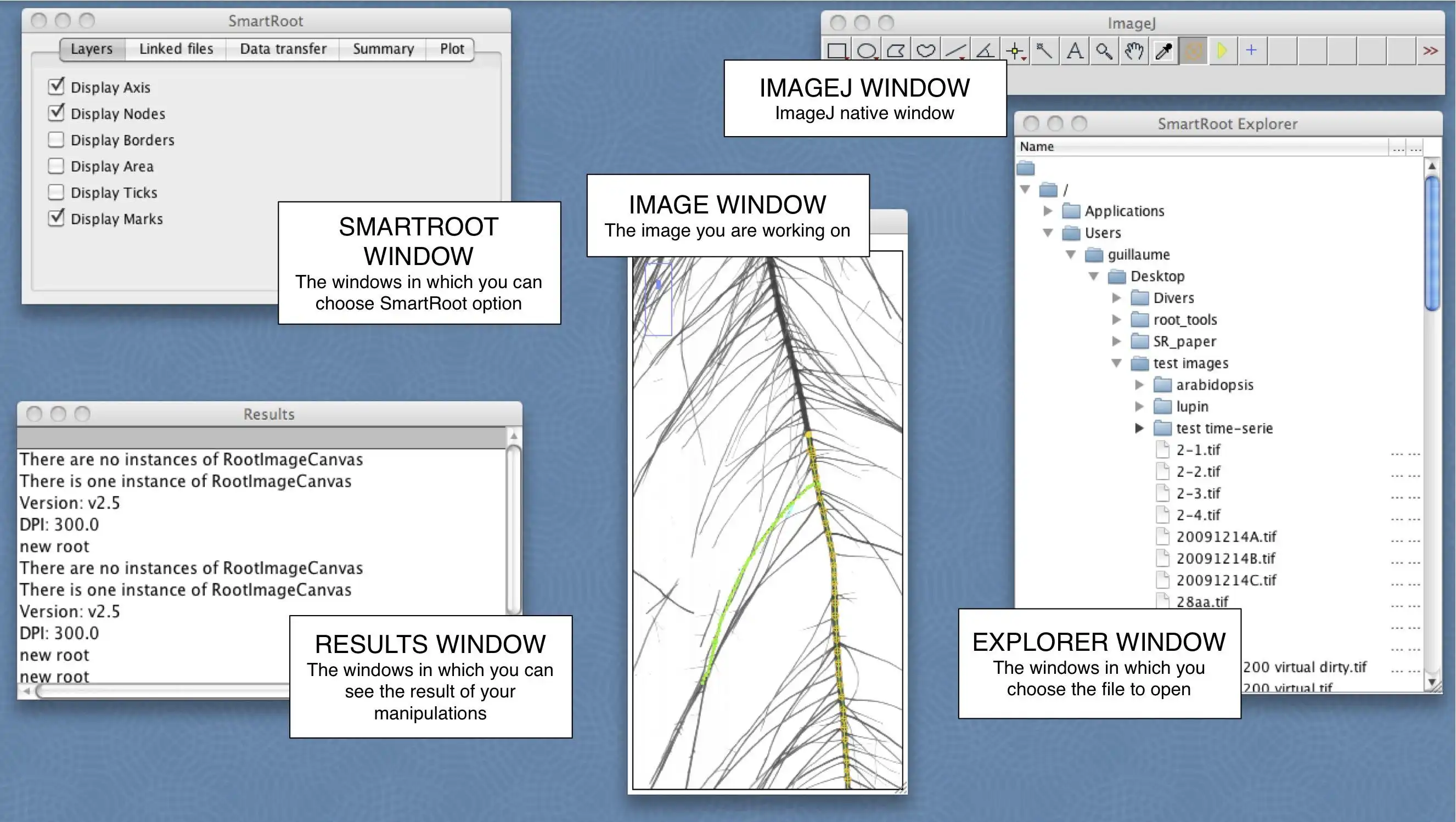Switch to the Linked files tab
1456x822 pixels.
coord(176,49)
